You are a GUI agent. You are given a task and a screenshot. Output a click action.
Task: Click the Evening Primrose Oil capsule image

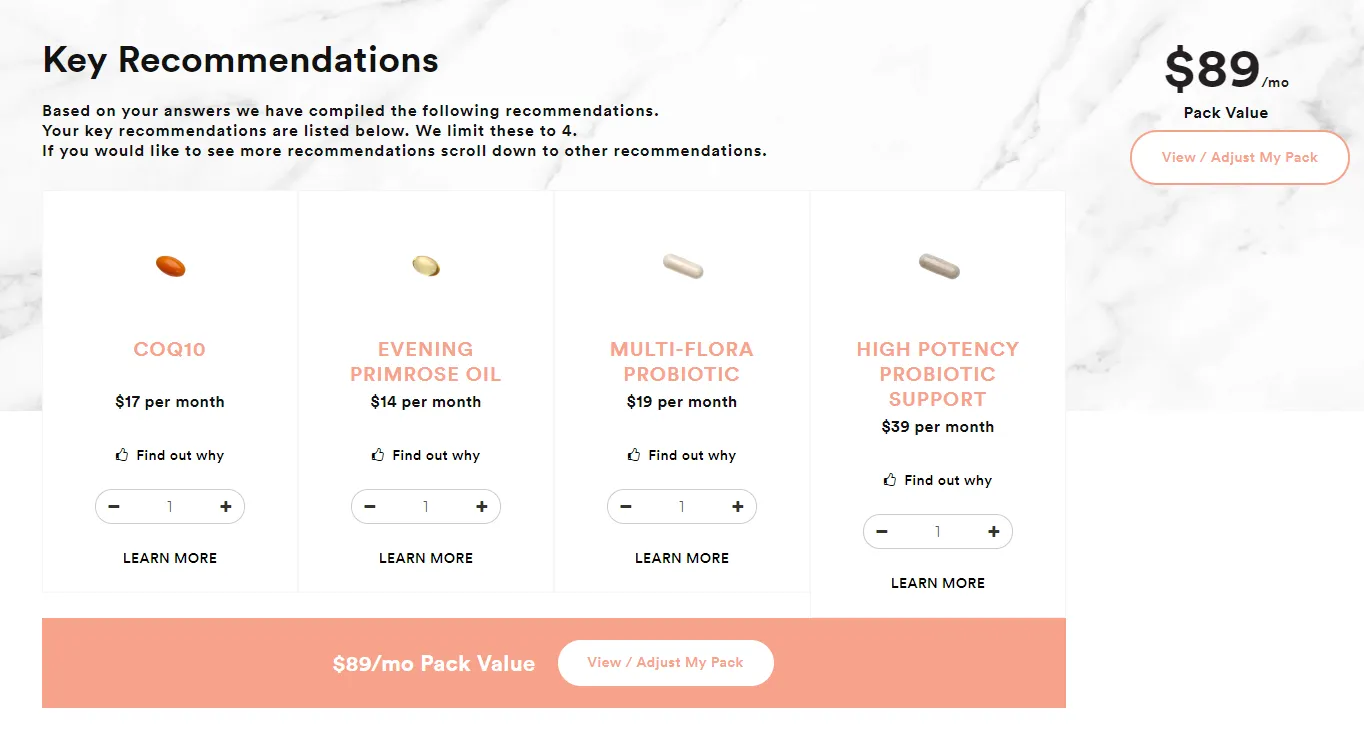click(x=426, y=265)
